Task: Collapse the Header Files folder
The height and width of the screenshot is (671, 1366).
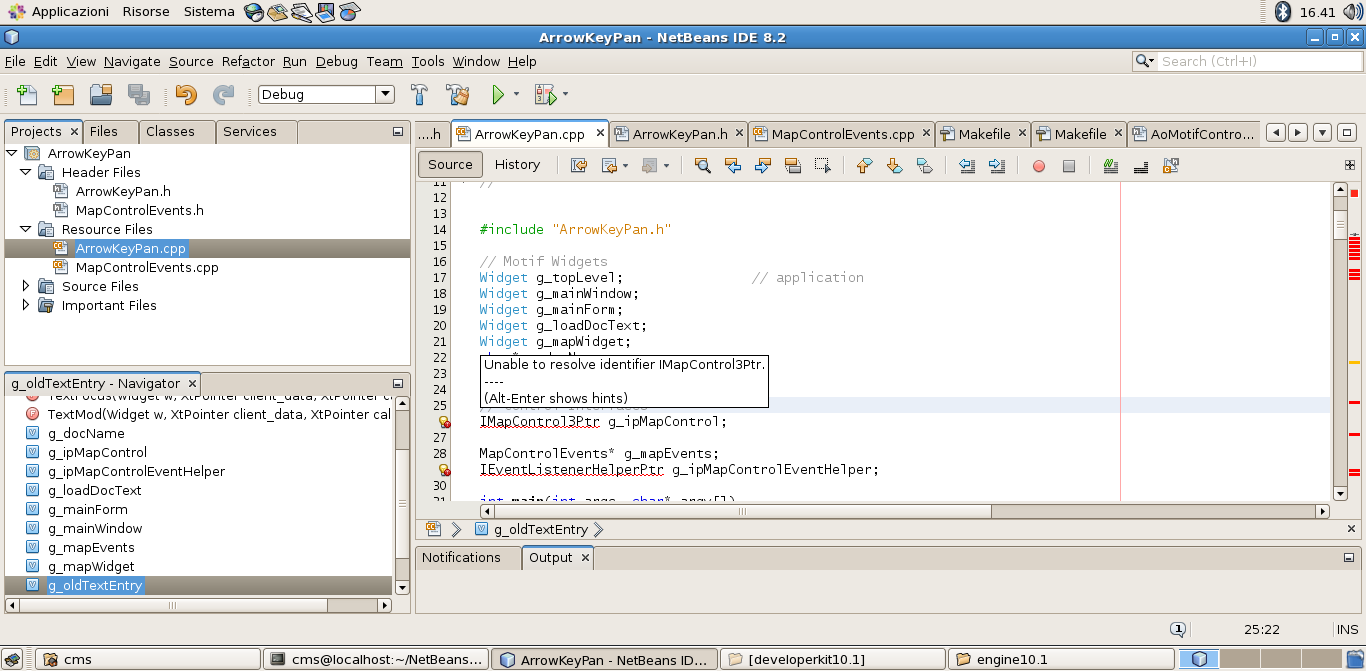Action: coord(26,172)
